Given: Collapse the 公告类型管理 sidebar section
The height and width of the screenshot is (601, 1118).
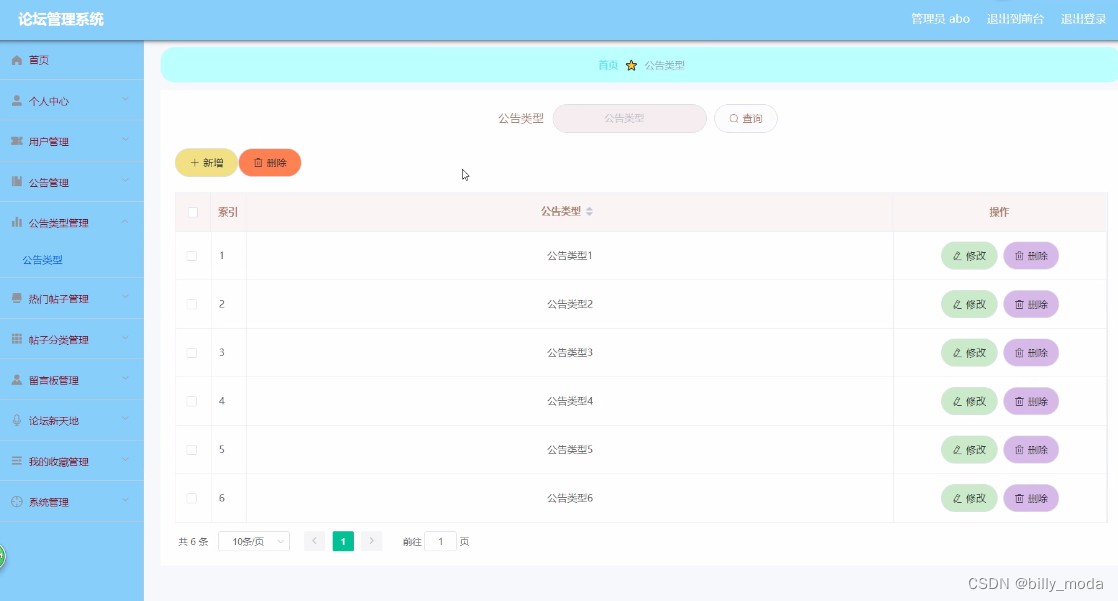Looking at the screenshot, I should (x=70, y=223).
